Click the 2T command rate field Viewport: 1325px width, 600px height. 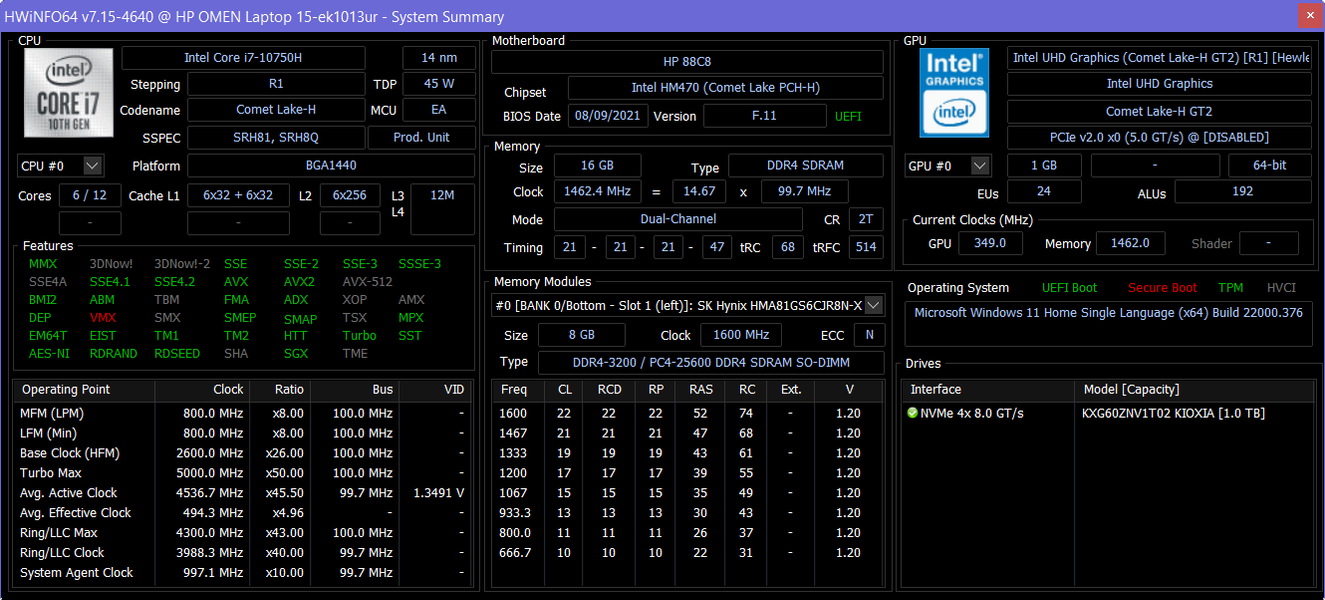[x=866, y=219]
